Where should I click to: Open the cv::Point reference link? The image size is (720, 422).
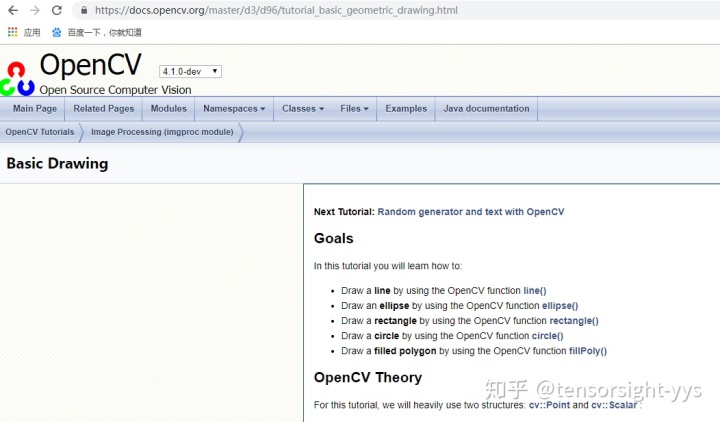tap(549, 405)
